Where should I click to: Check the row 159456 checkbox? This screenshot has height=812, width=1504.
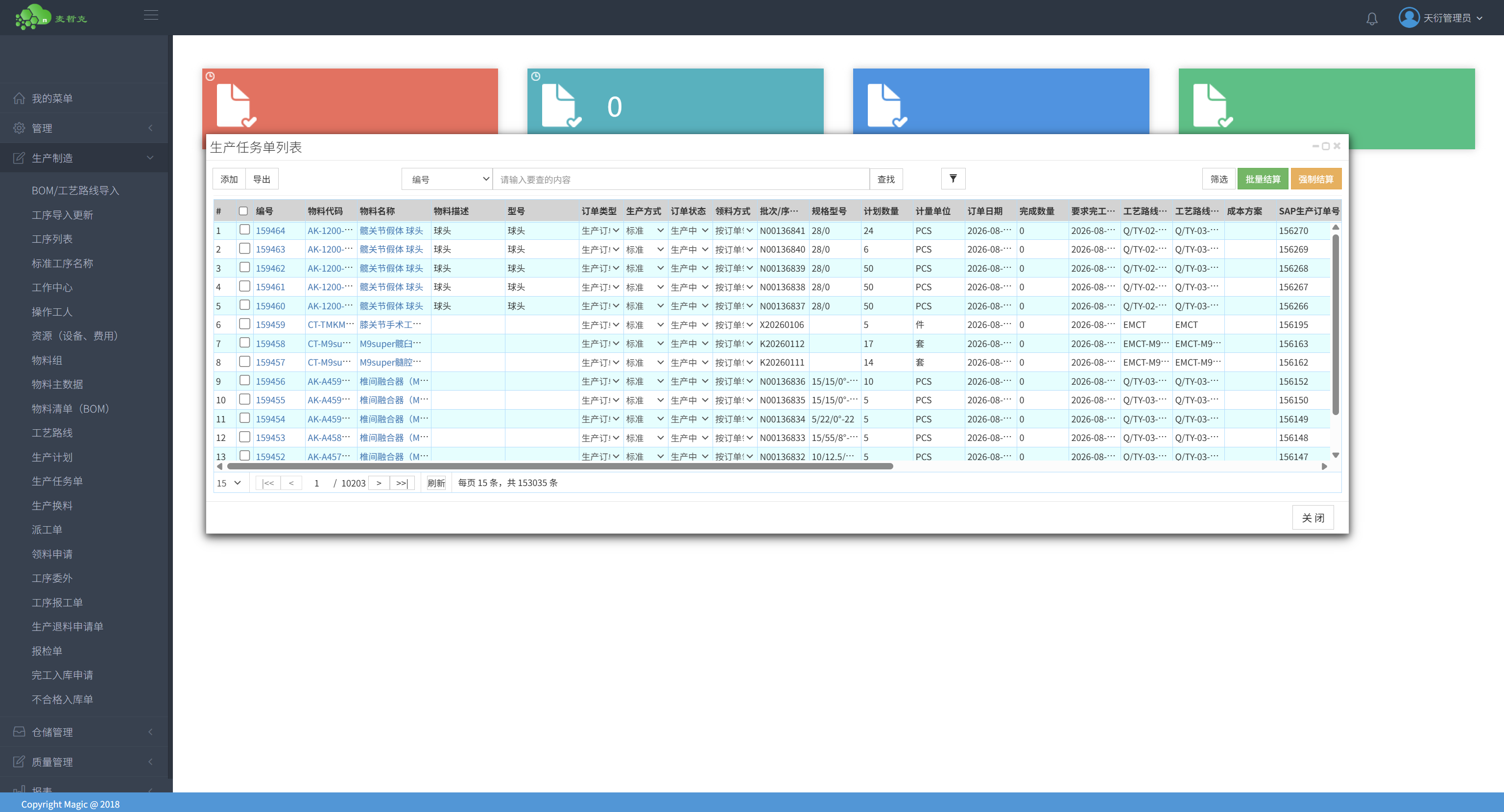tap(245, 380)
